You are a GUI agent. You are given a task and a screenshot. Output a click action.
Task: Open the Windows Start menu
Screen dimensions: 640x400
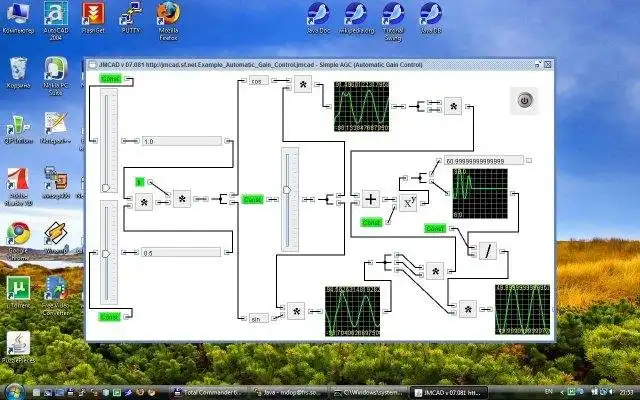tap(15, 392)
